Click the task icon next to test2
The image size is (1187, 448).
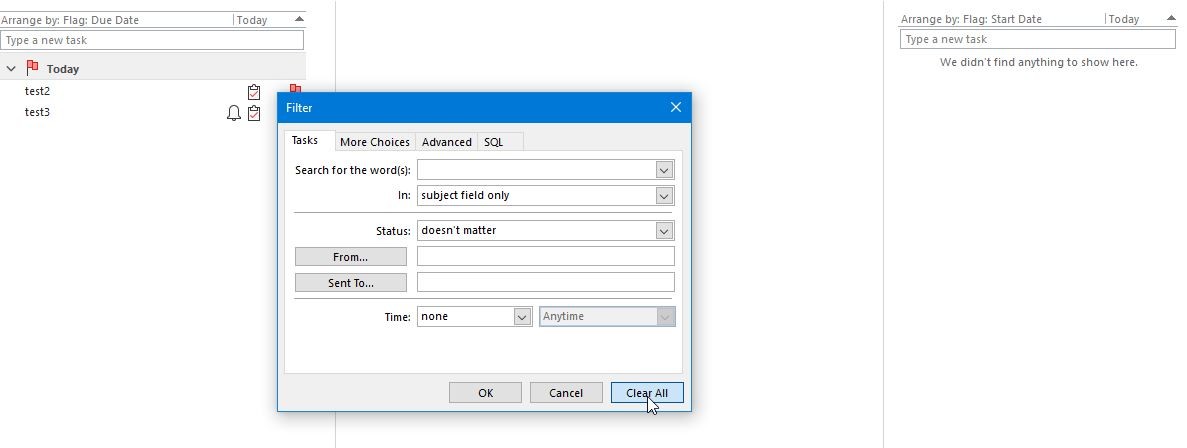point(254,92)
